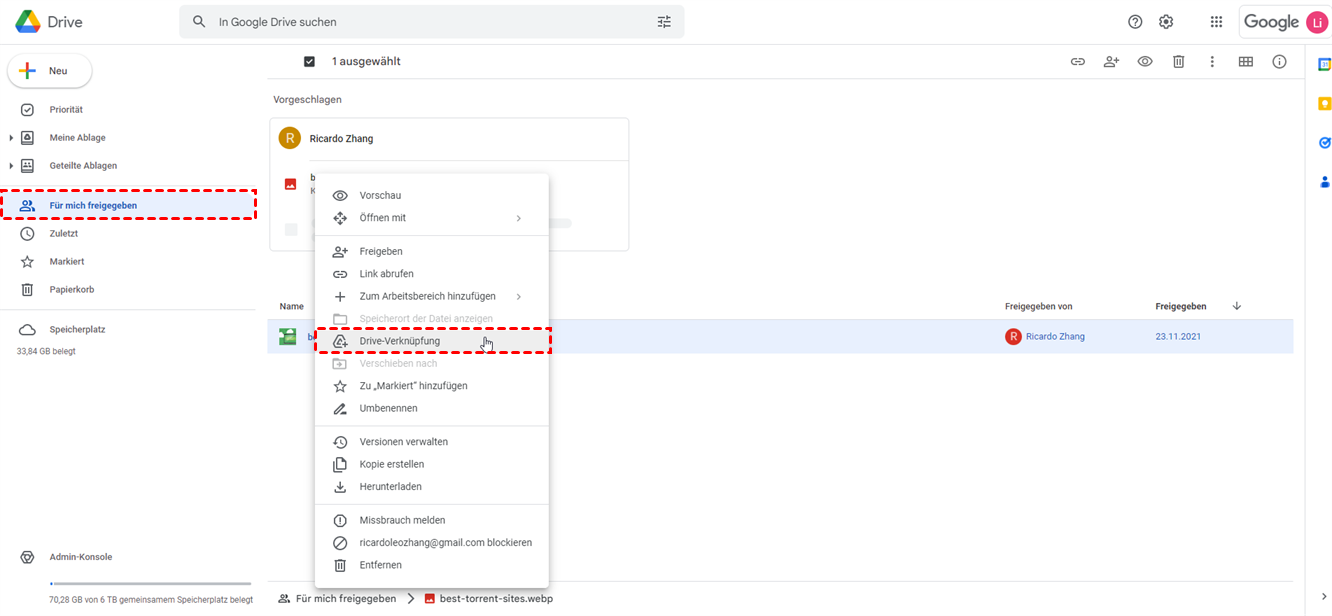Choose Vorschau from context menu
Viewport: 1332px width, 616px height.
pyautogui.click(x=431, y=196)
